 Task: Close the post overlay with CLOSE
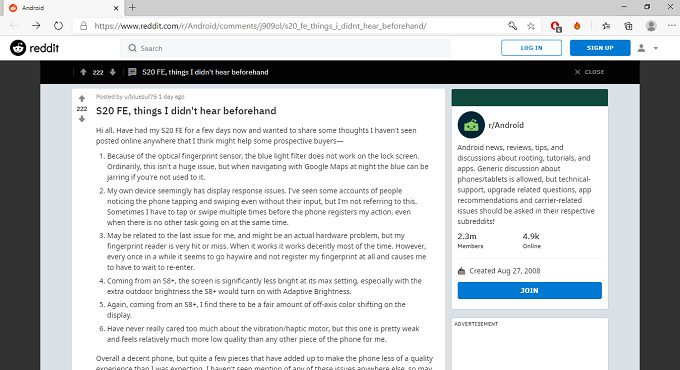[589, 72]
